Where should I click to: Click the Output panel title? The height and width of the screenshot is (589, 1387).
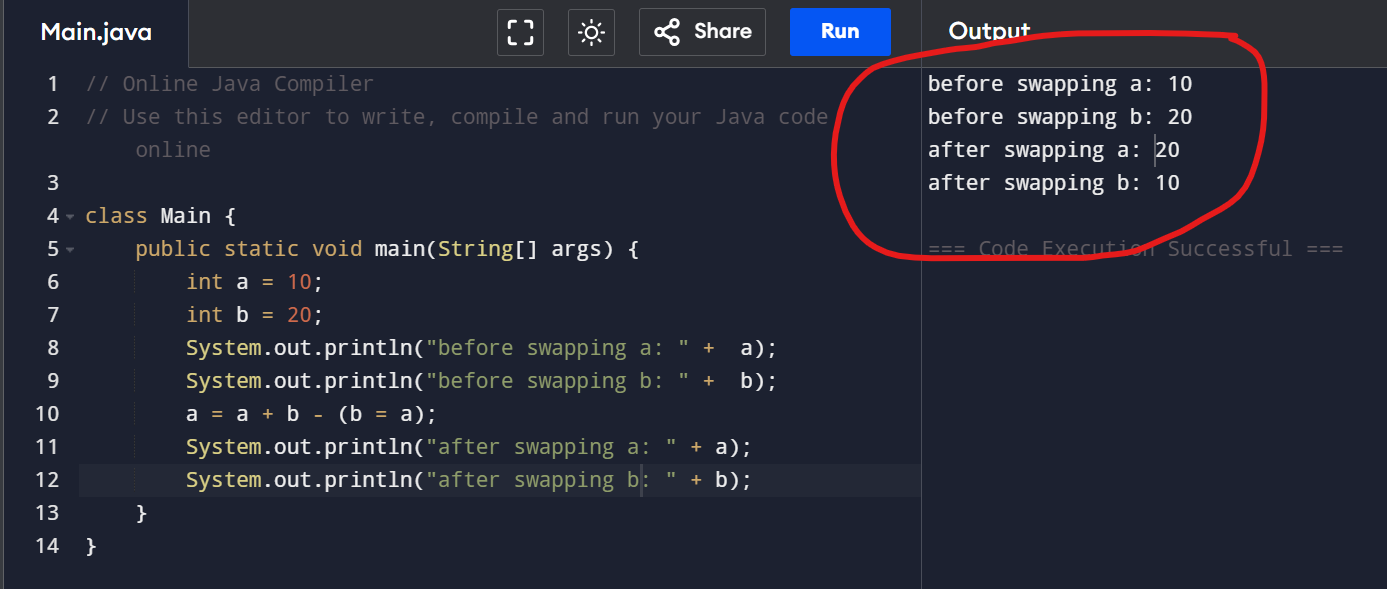[x=989, y=31]
